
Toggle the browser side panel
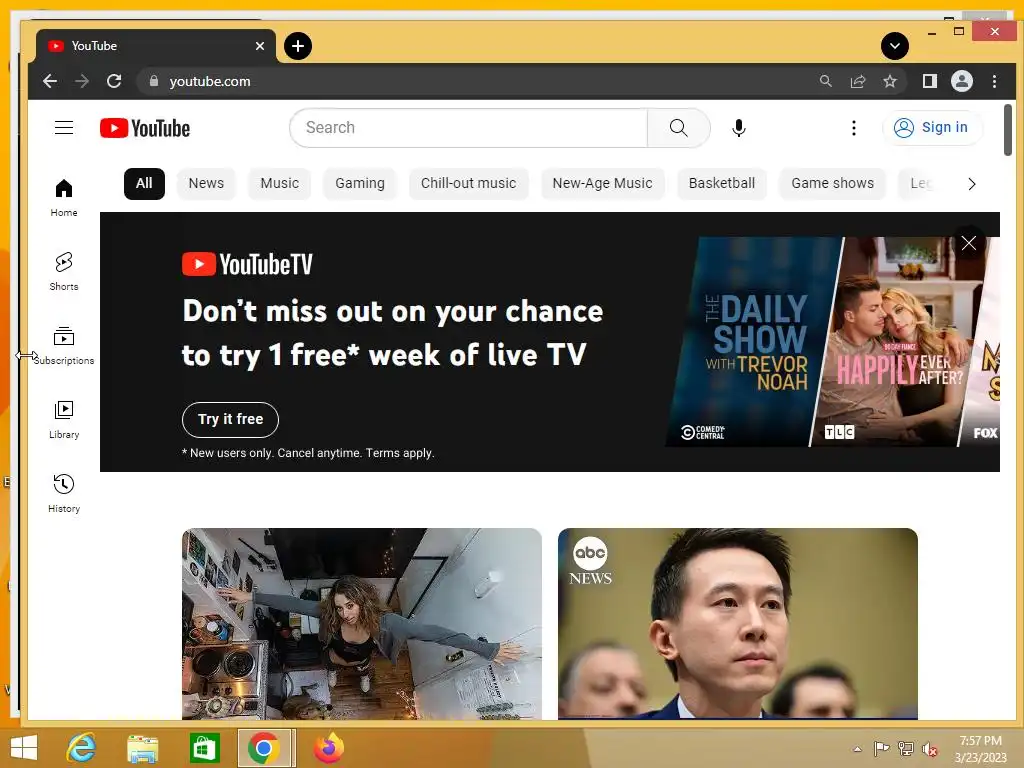[929, 81]
